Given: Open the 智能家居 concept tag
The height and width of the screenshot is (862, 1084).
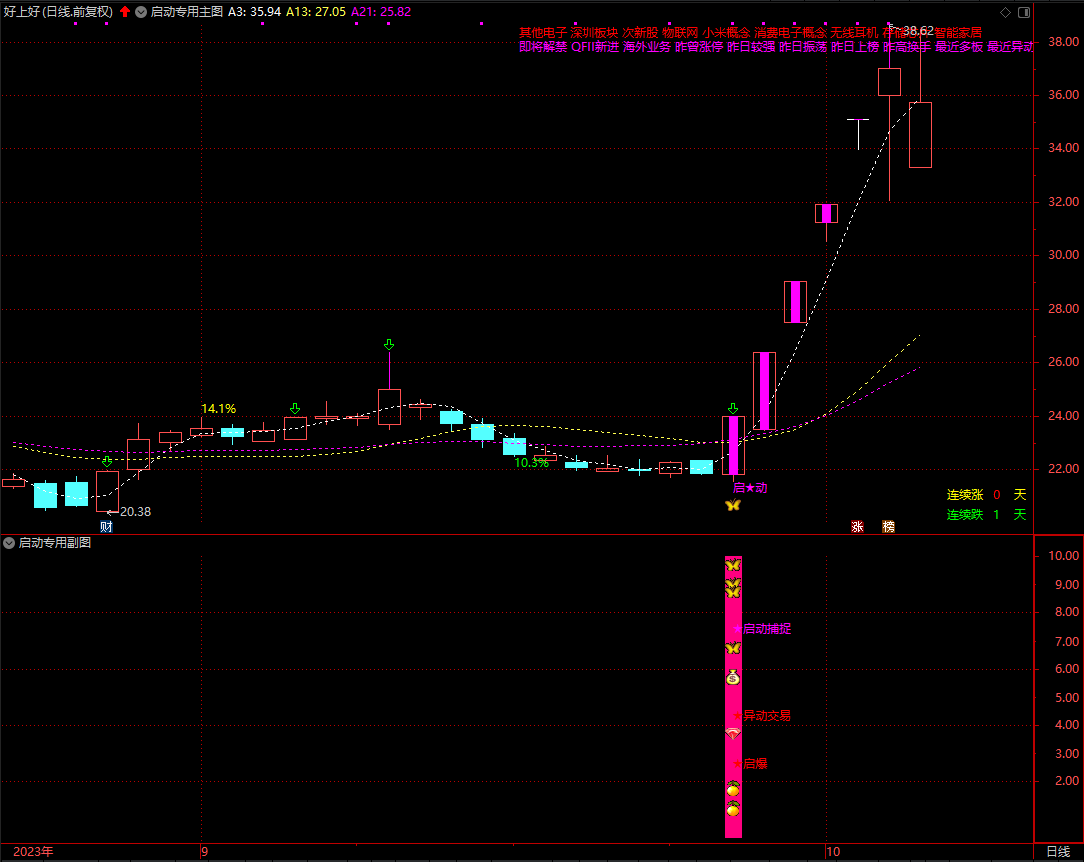Looking at the screenshot, I should pos(957,32).
